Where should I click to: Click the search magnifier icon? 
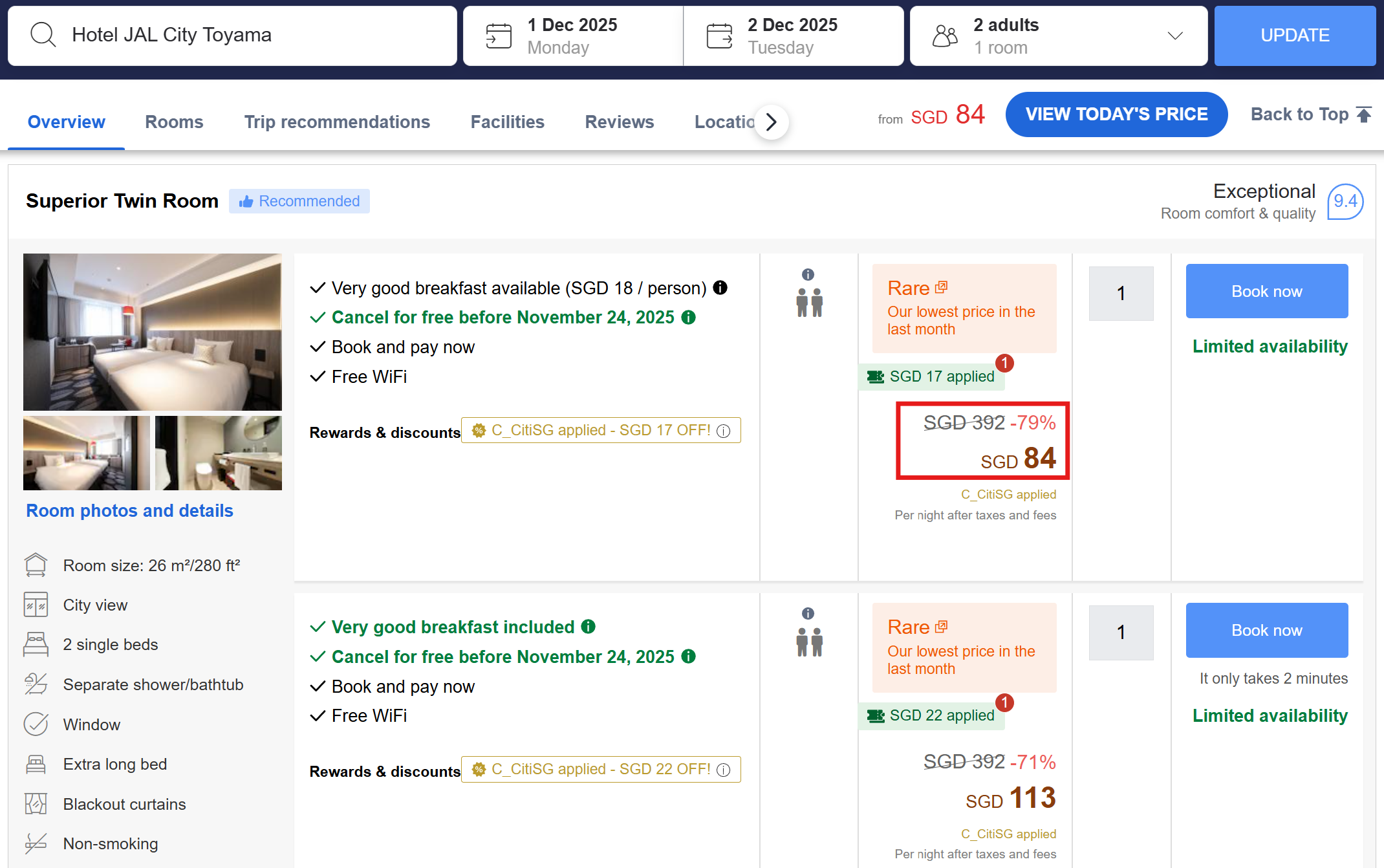click(43, 34)
